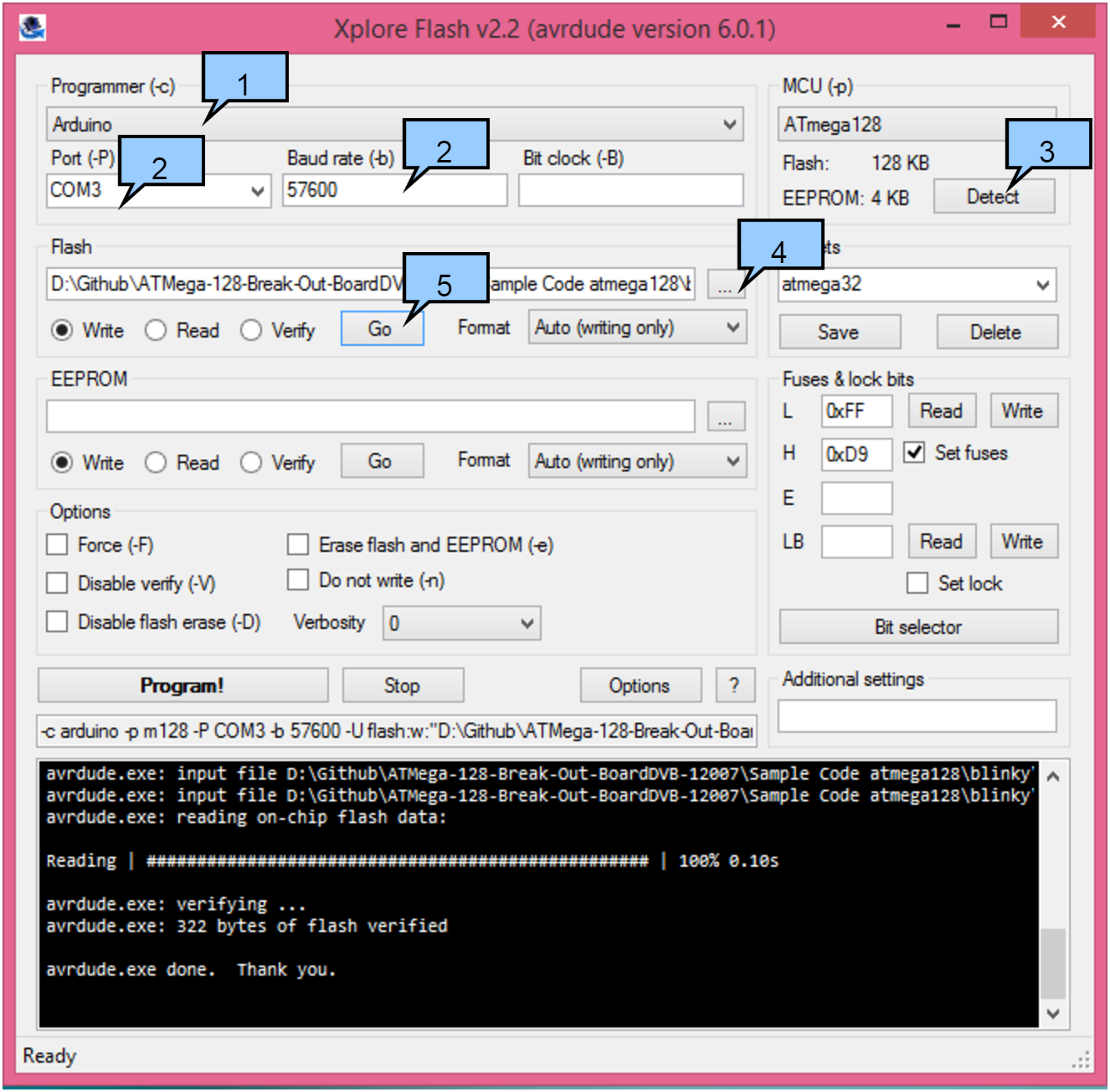The image size is (1110, 1092).
Task: Browse for Flash file with ellipsis button
Action: tap(723, 285)
